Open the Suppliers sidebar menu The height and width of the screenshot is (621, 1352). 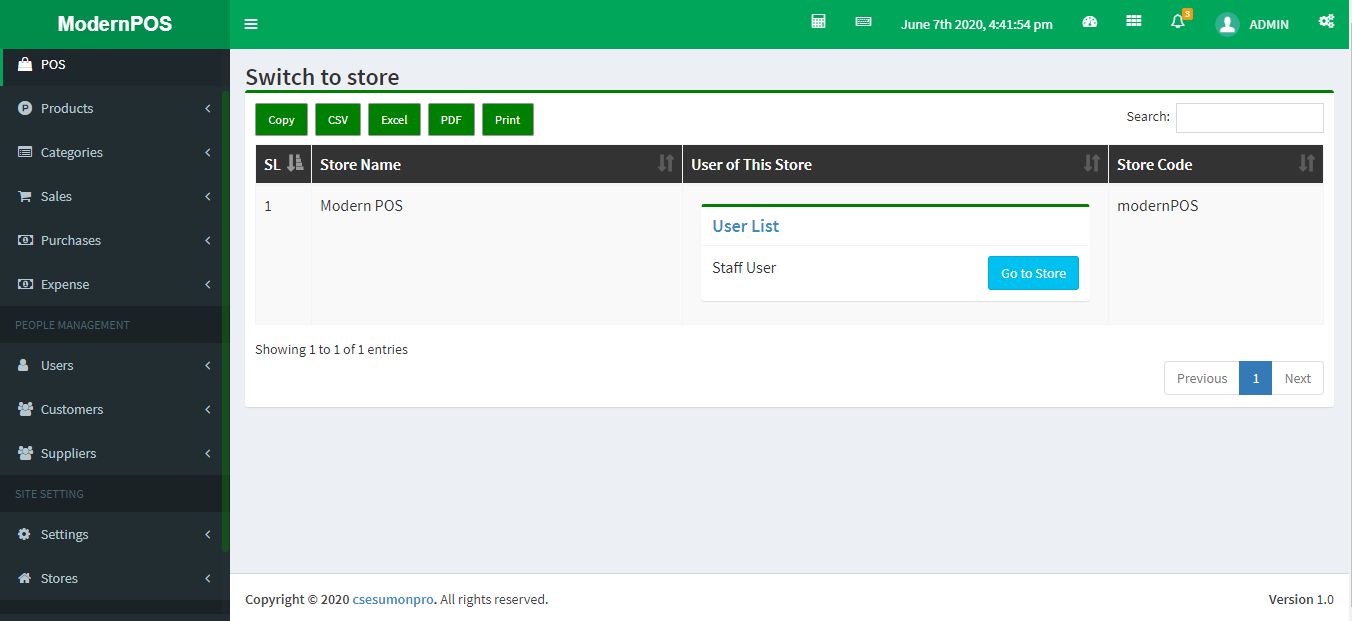tap(115, 453)
